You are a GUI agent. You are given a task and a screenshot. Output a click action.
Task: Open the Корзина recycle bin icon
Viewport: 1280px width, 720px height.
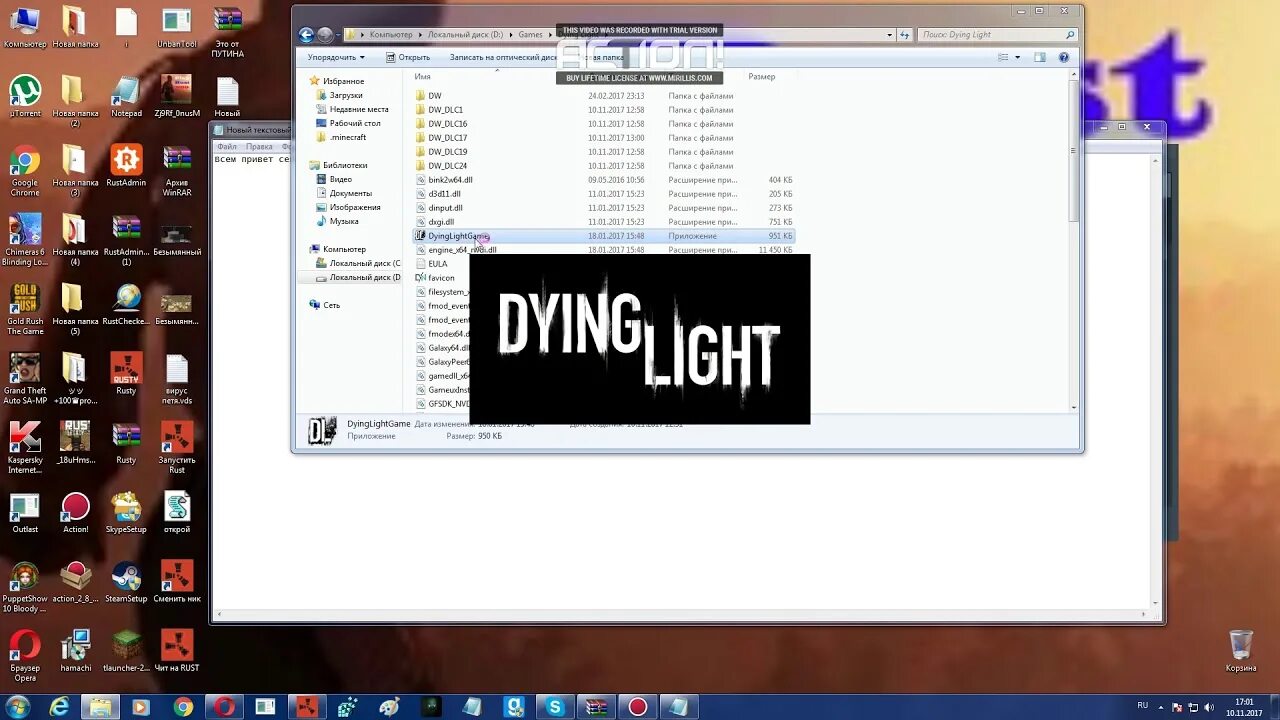(1241, 651)
